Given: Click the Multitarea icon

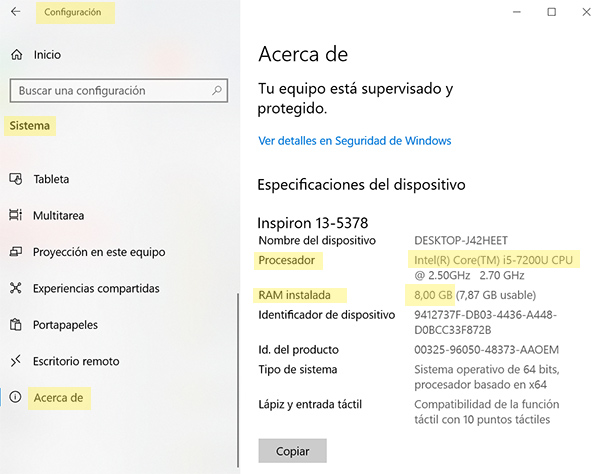Looking at the screenshot, I should 15,215.
